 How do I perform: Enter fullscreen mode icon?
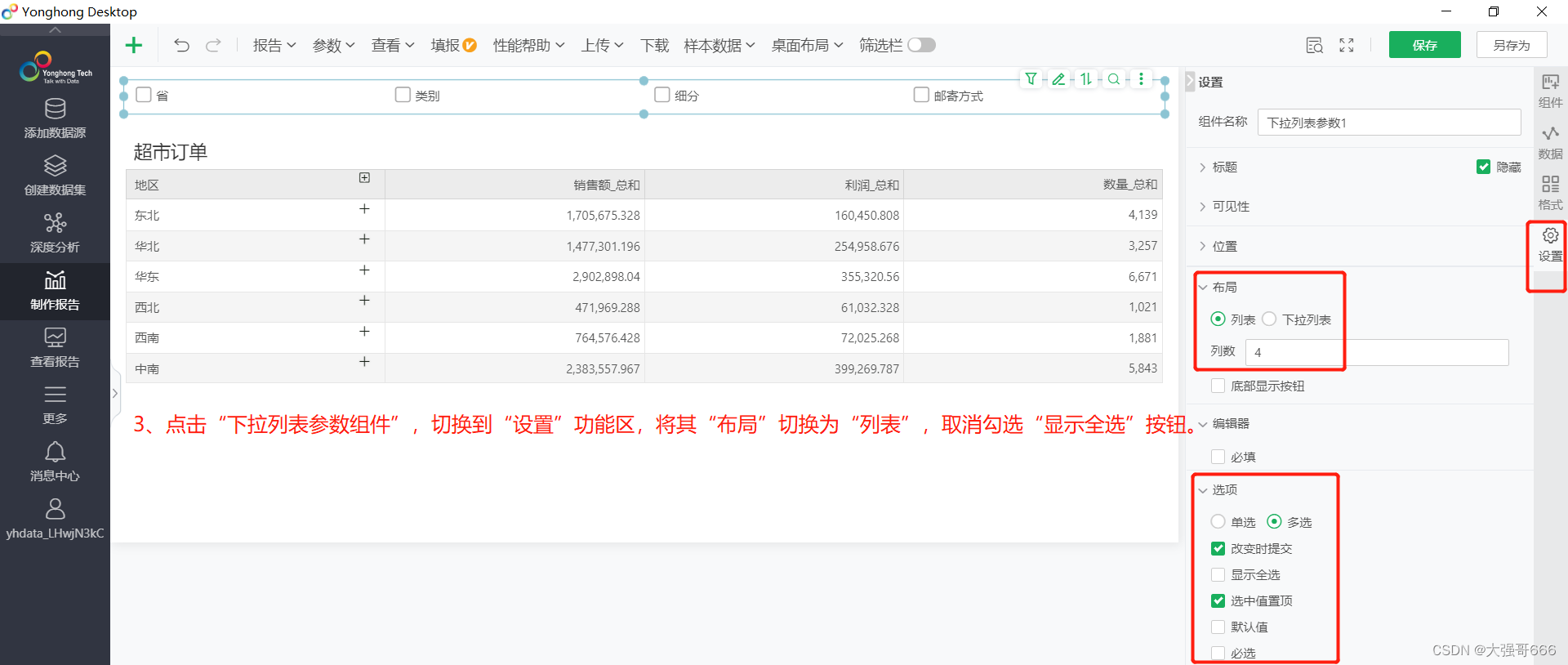(x=1347, y=45)
